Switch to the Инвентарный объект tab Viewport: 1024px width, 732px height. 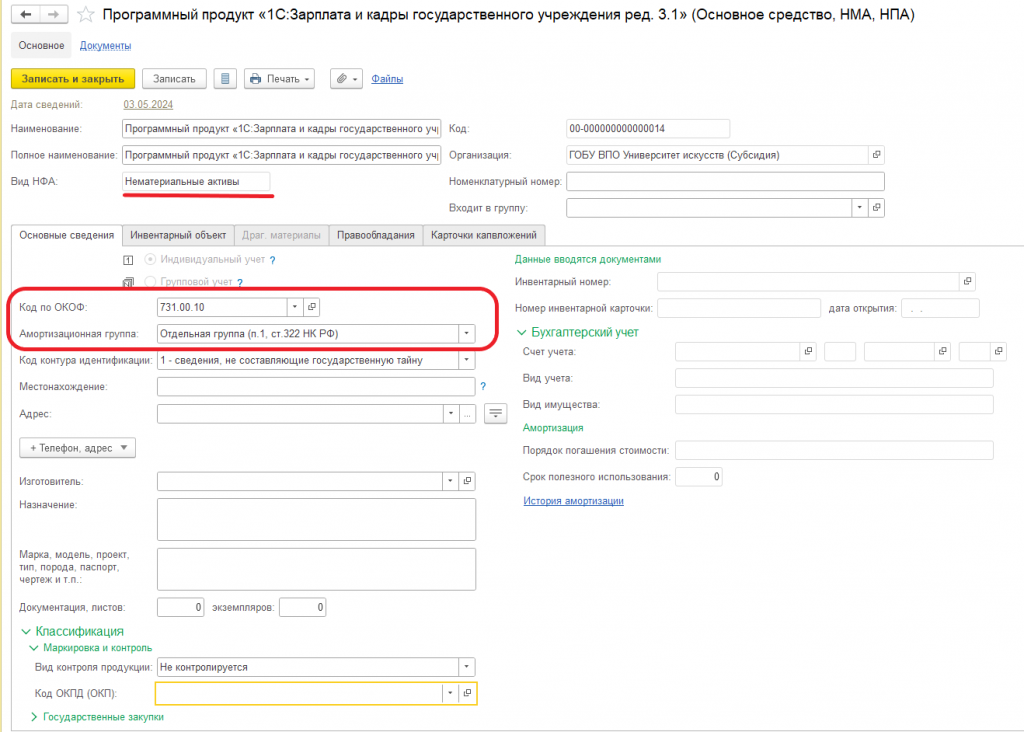tap(178, 235)
